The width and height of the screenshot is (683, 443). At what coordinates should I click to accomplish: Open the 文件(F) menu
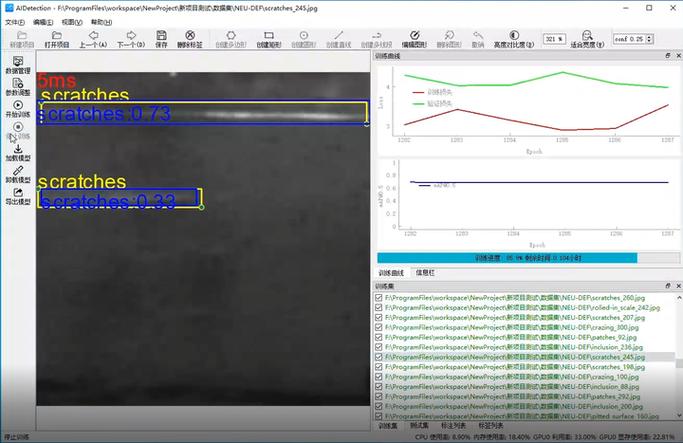[x=15, y=22]
